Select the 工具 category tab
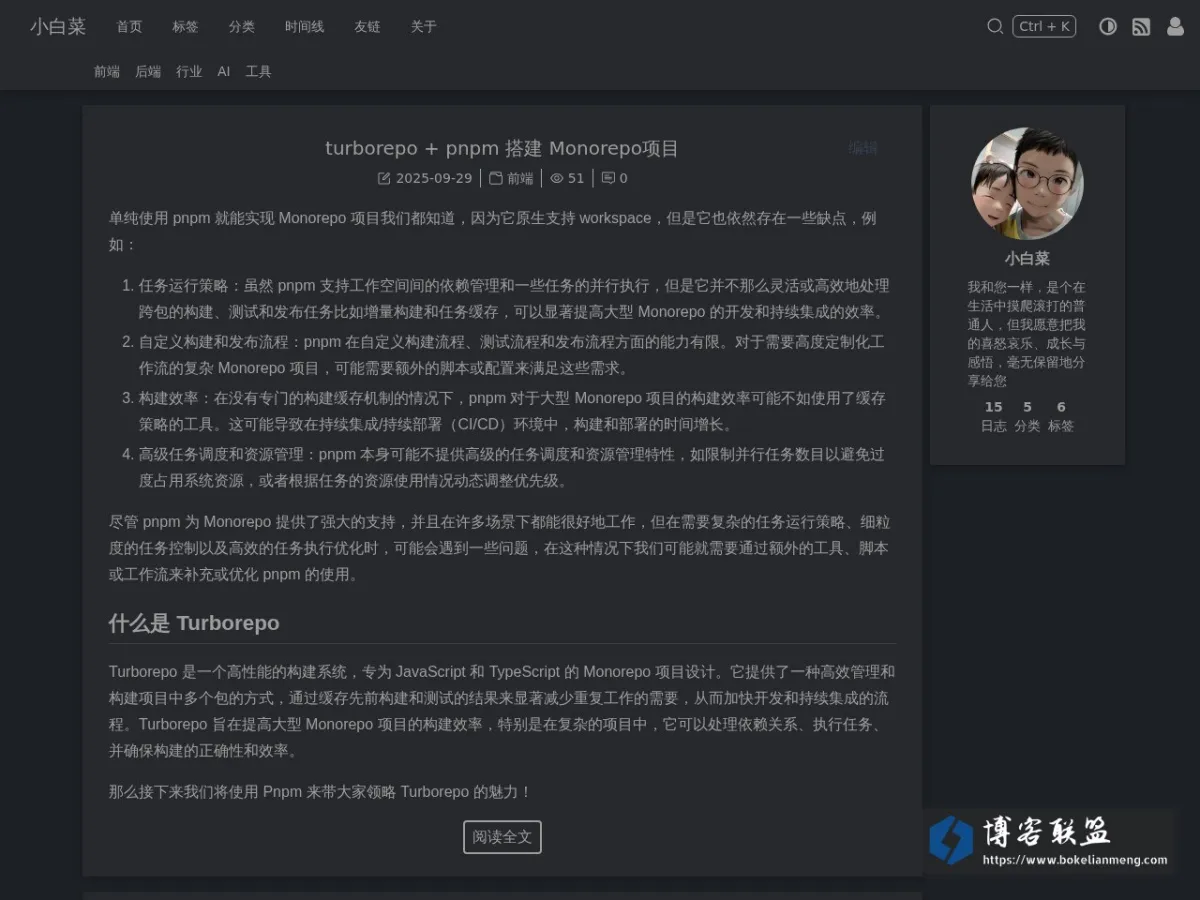The height and width of the screenshot is (900, 1200). (258, 72)
